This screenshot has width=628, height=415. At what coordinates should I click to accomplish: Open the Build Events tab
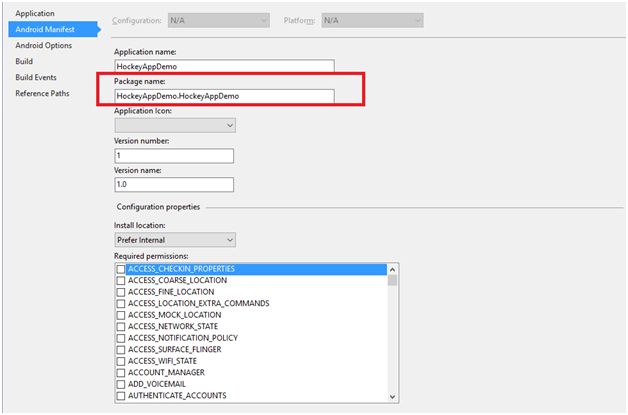click(36, 77)
